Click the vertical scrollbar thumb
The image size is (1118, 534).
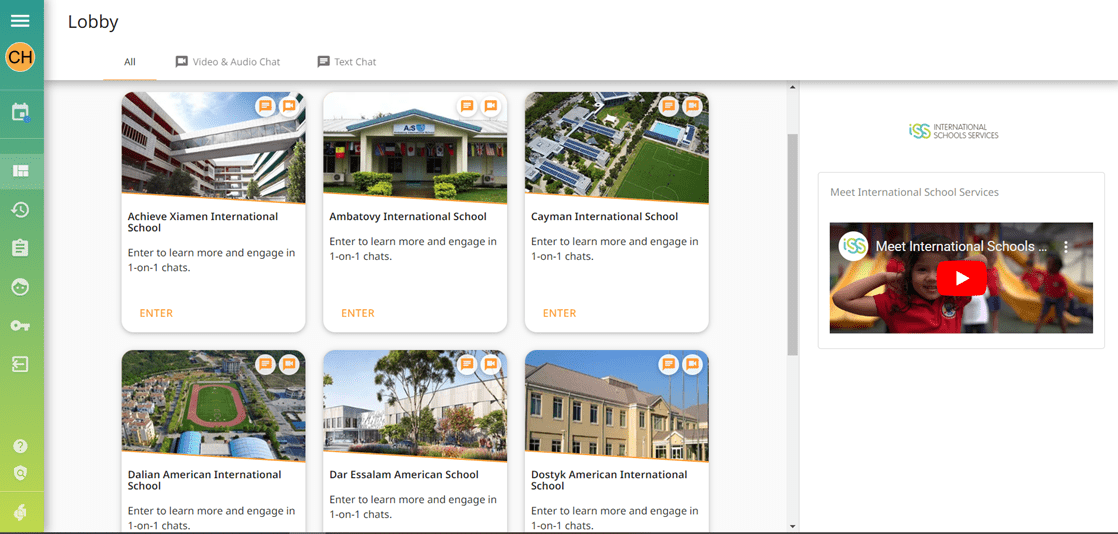(792, 244)
